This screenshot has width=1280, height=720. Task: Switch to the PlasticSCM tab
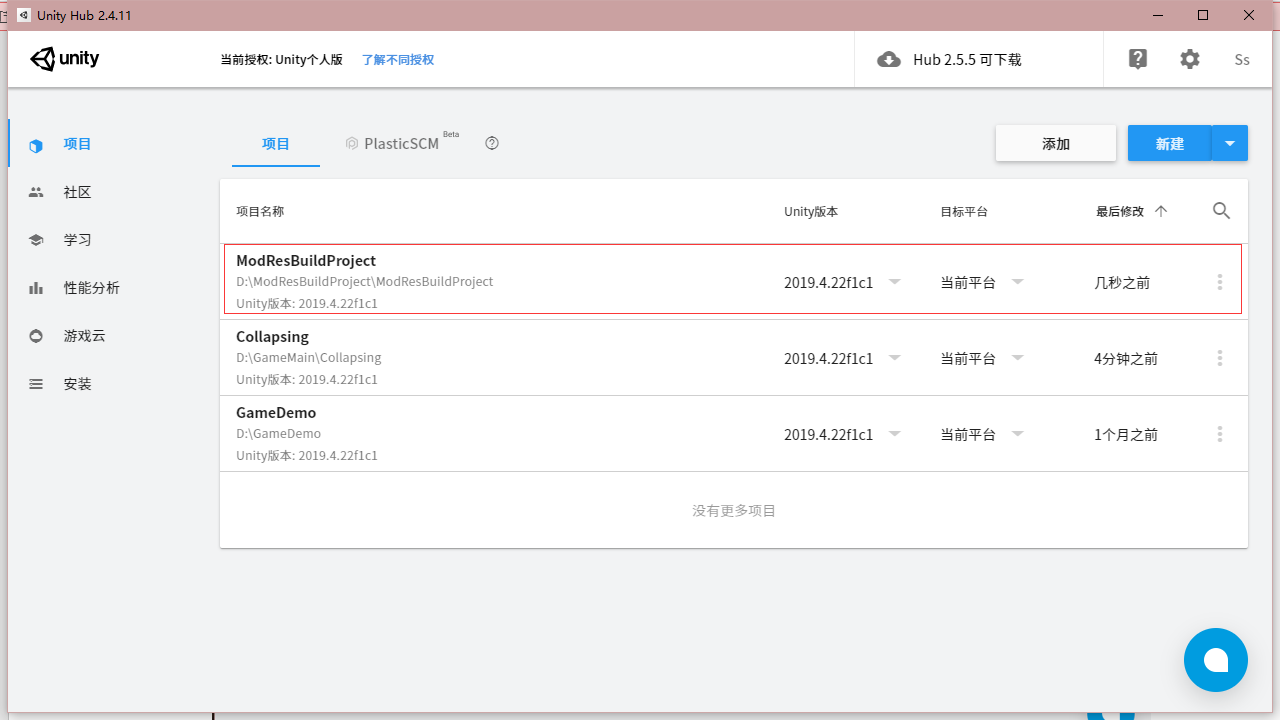[x=401, y=143]
